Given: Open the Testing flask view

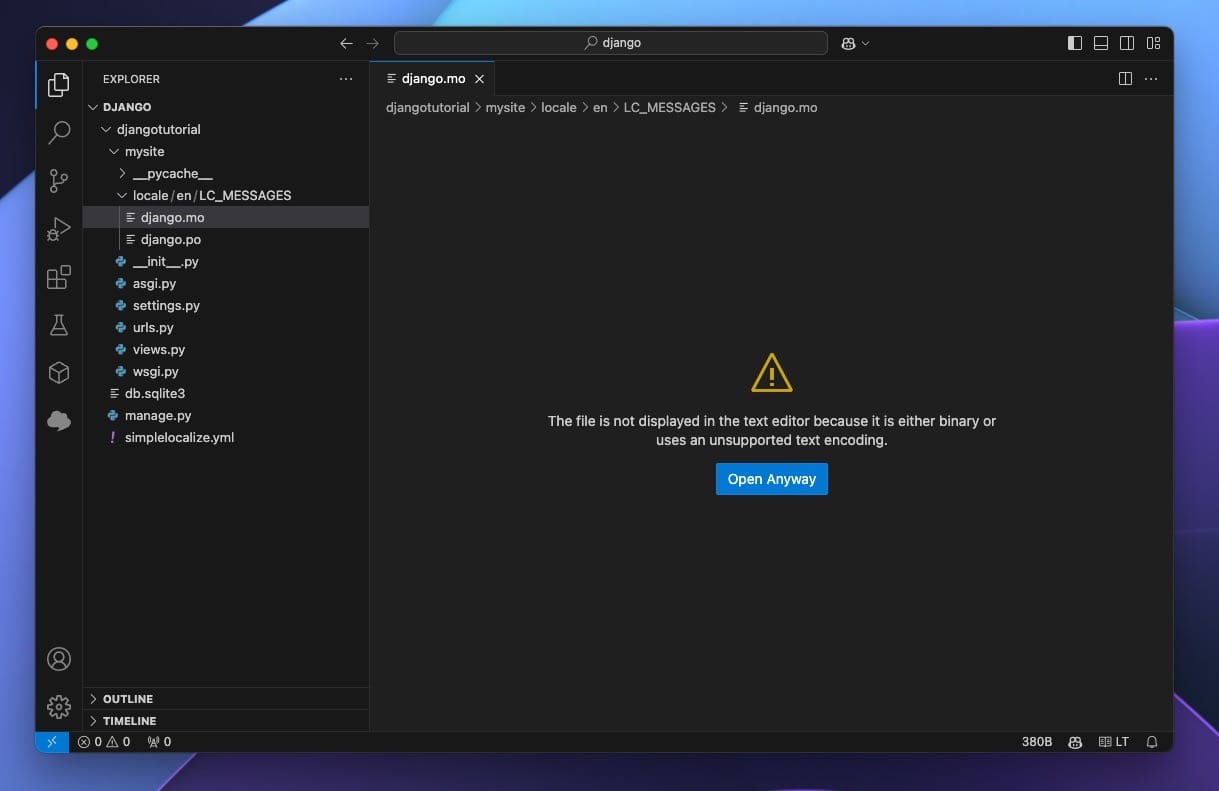Looking at the screenshot, I should (x=59, y=325).
